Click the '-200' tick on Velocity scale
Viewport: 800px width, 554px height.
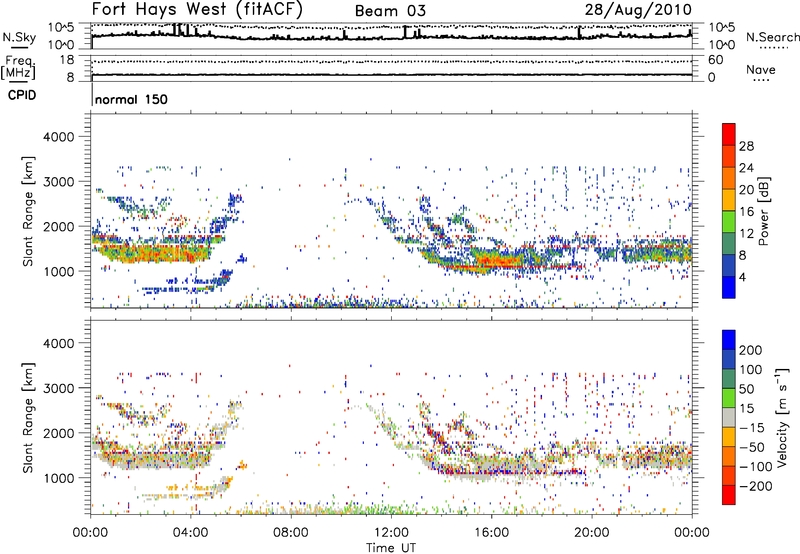pos(754,486)
